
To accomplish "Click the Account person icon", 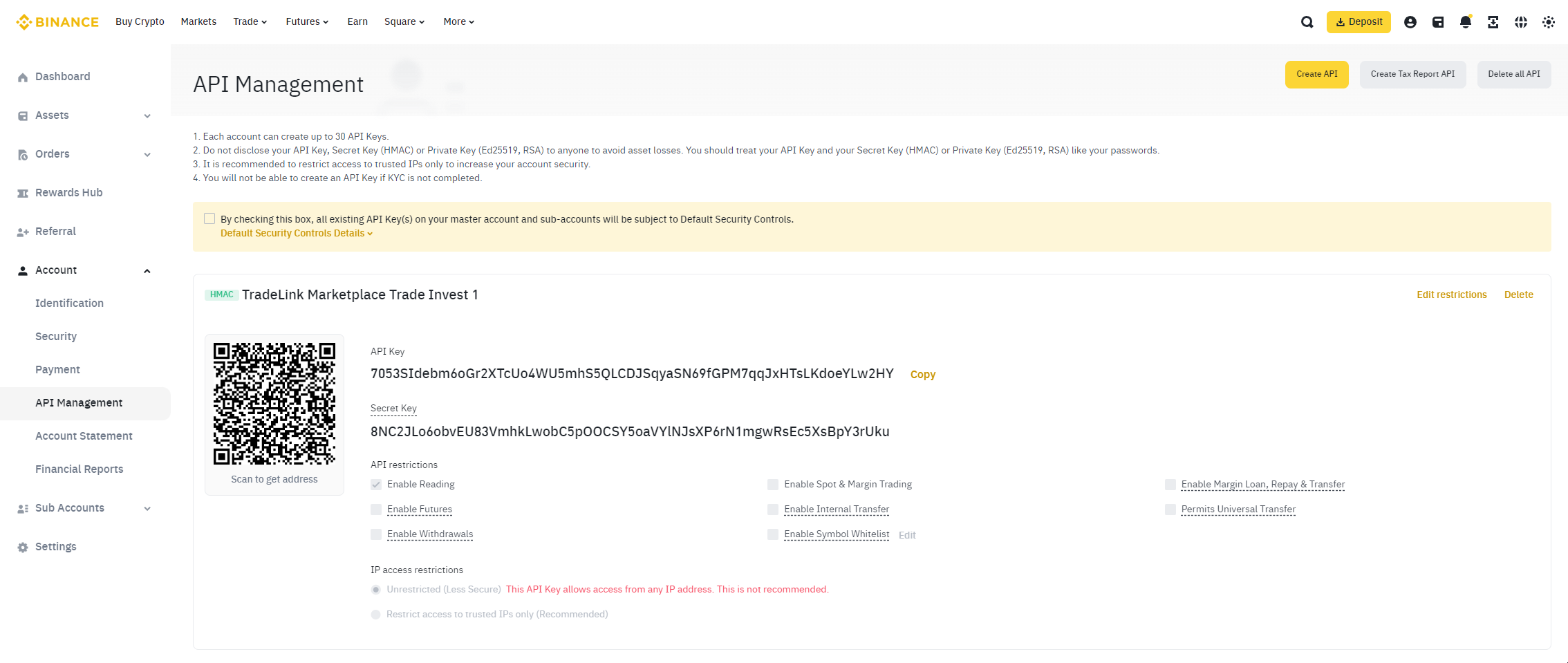I will pyautogui.click(x=23, y=270).
